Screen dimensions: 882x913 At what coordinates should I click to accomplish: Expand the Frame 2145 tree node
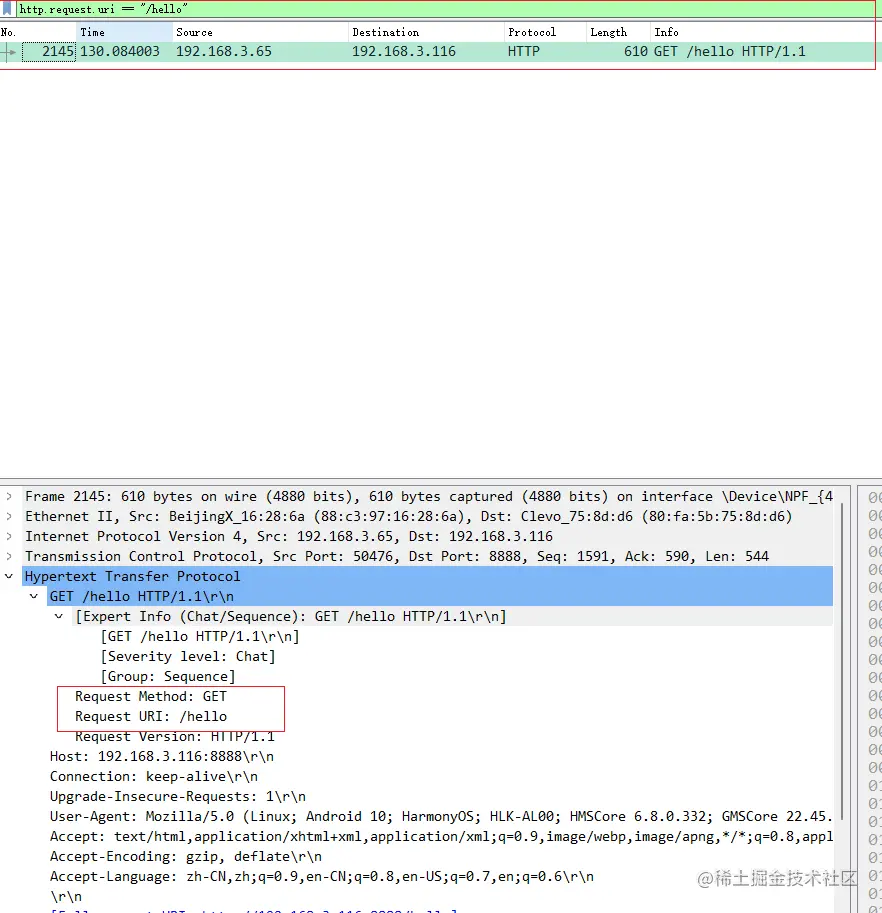9,497
